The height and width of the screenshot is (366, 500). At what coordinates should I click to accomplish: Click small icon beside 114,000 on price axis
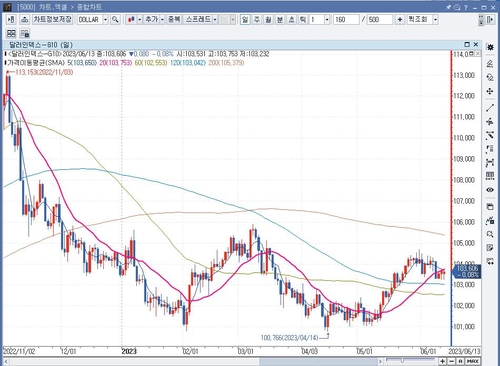tap(472, 54)
